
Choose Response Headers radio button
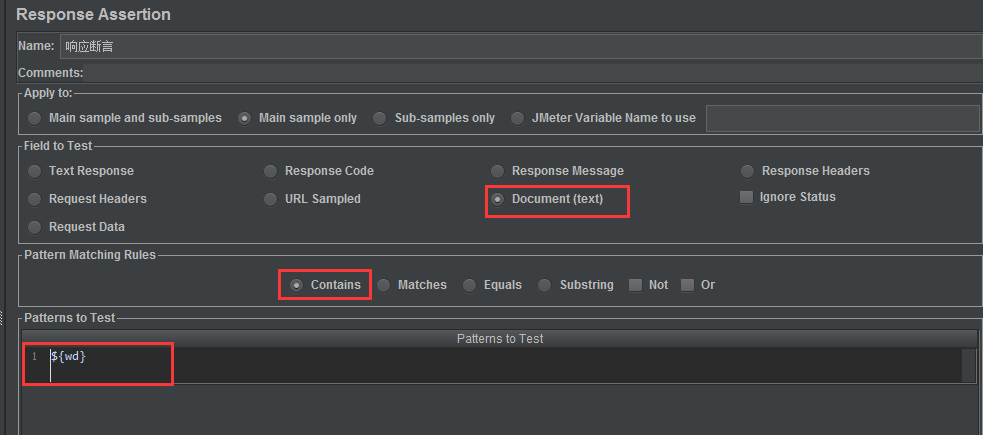pos(747,171)
